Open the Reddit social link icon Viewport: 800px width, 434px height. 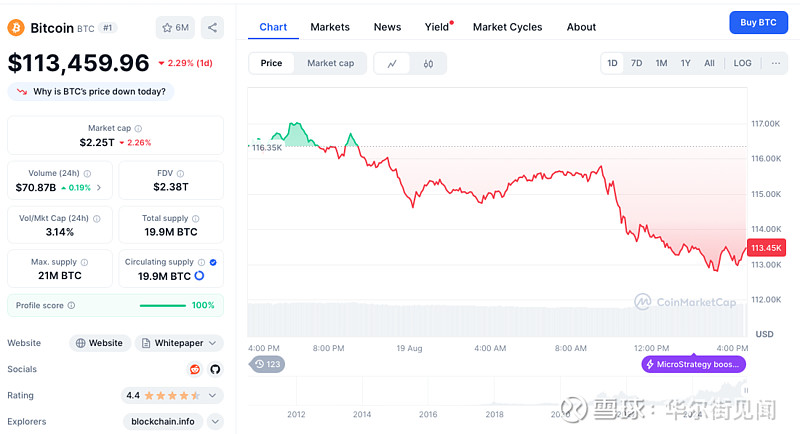(195, 369)
